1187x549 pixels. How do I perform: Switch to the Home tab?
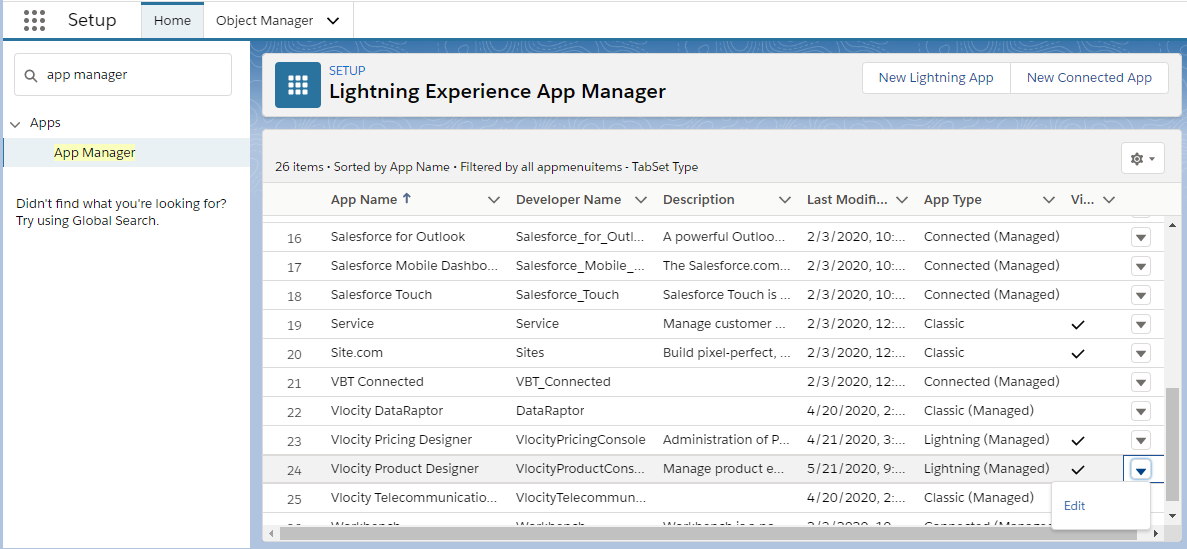[x=172, y=20]
